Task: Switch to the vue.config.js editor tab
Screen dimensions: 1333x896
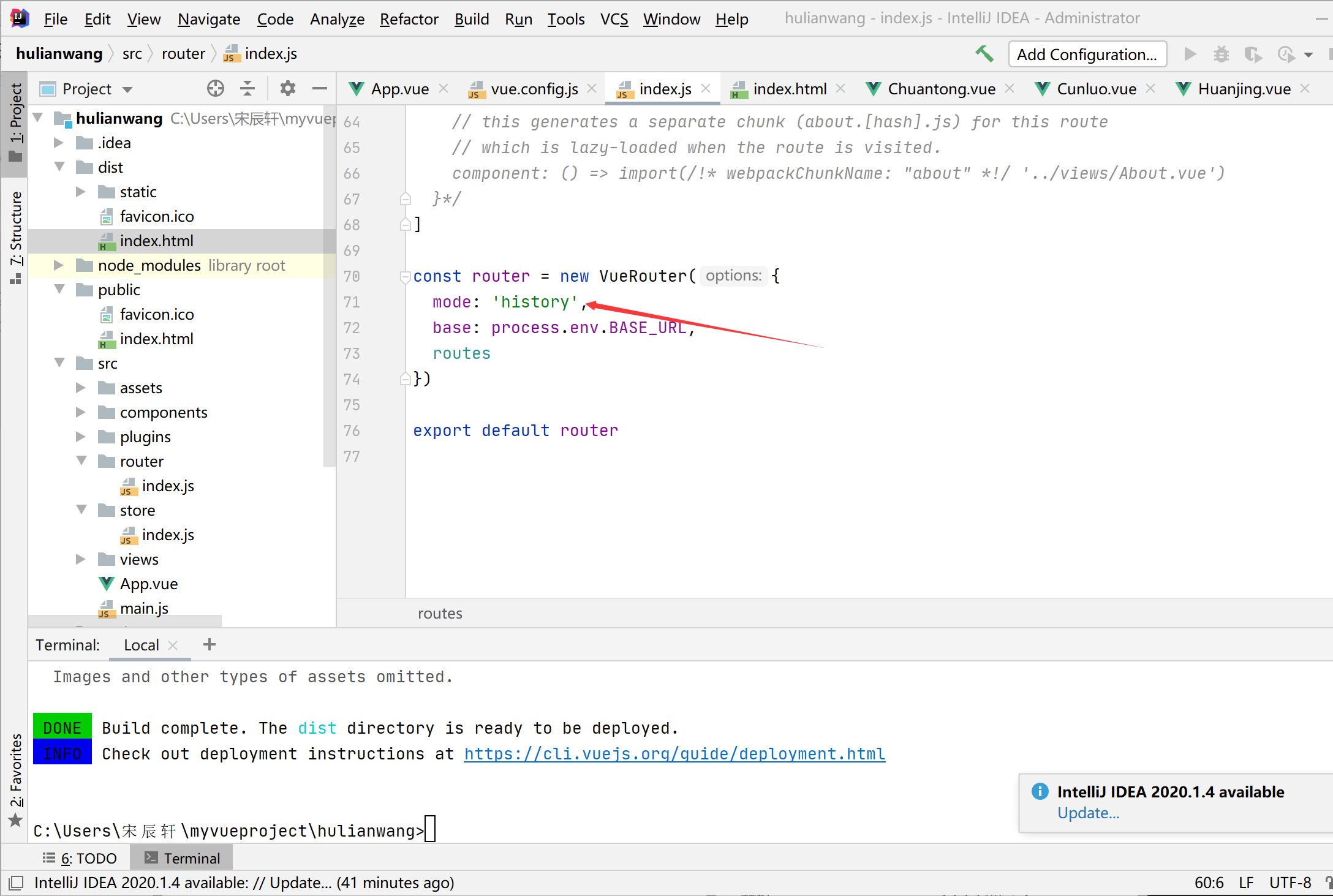Action: pos(533,89)
